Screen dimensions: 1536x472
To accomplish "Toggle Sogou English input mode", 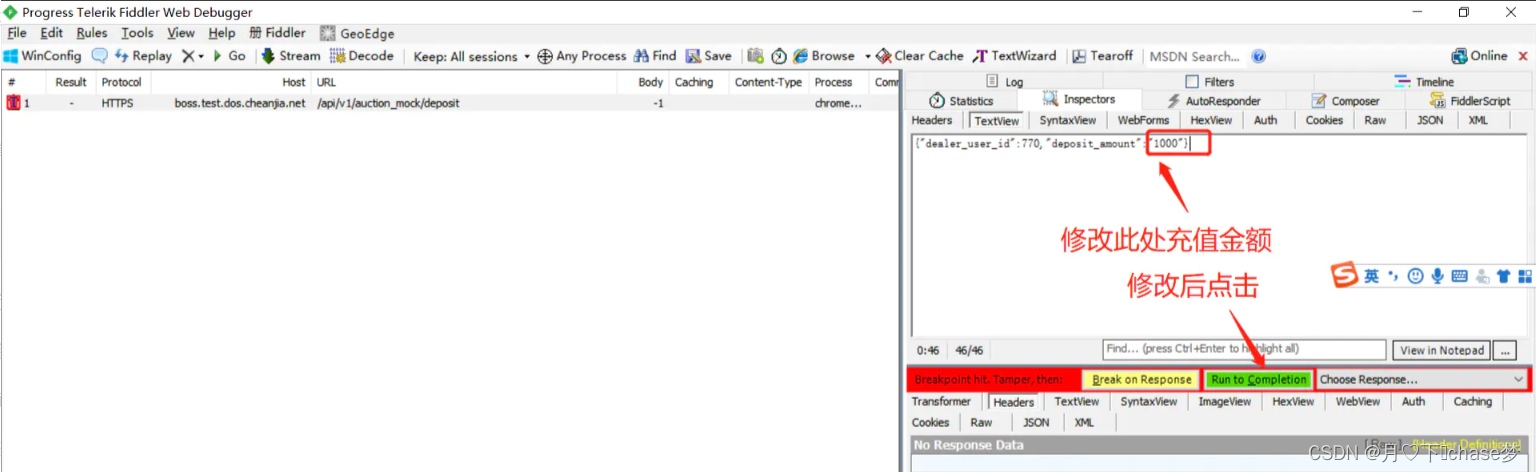I will 1371,276.
